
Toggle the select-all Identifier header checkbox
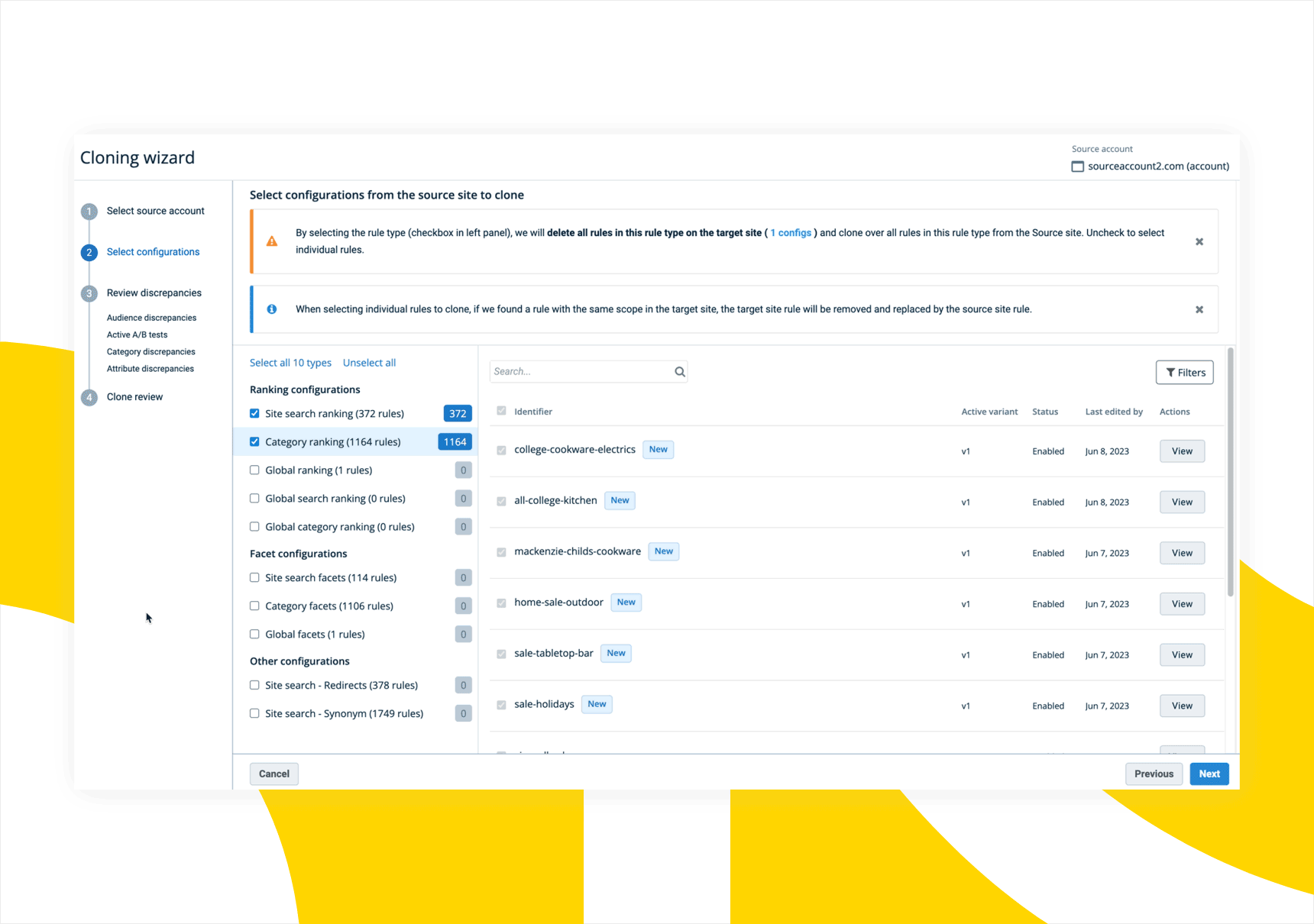(x=501, y=411)
